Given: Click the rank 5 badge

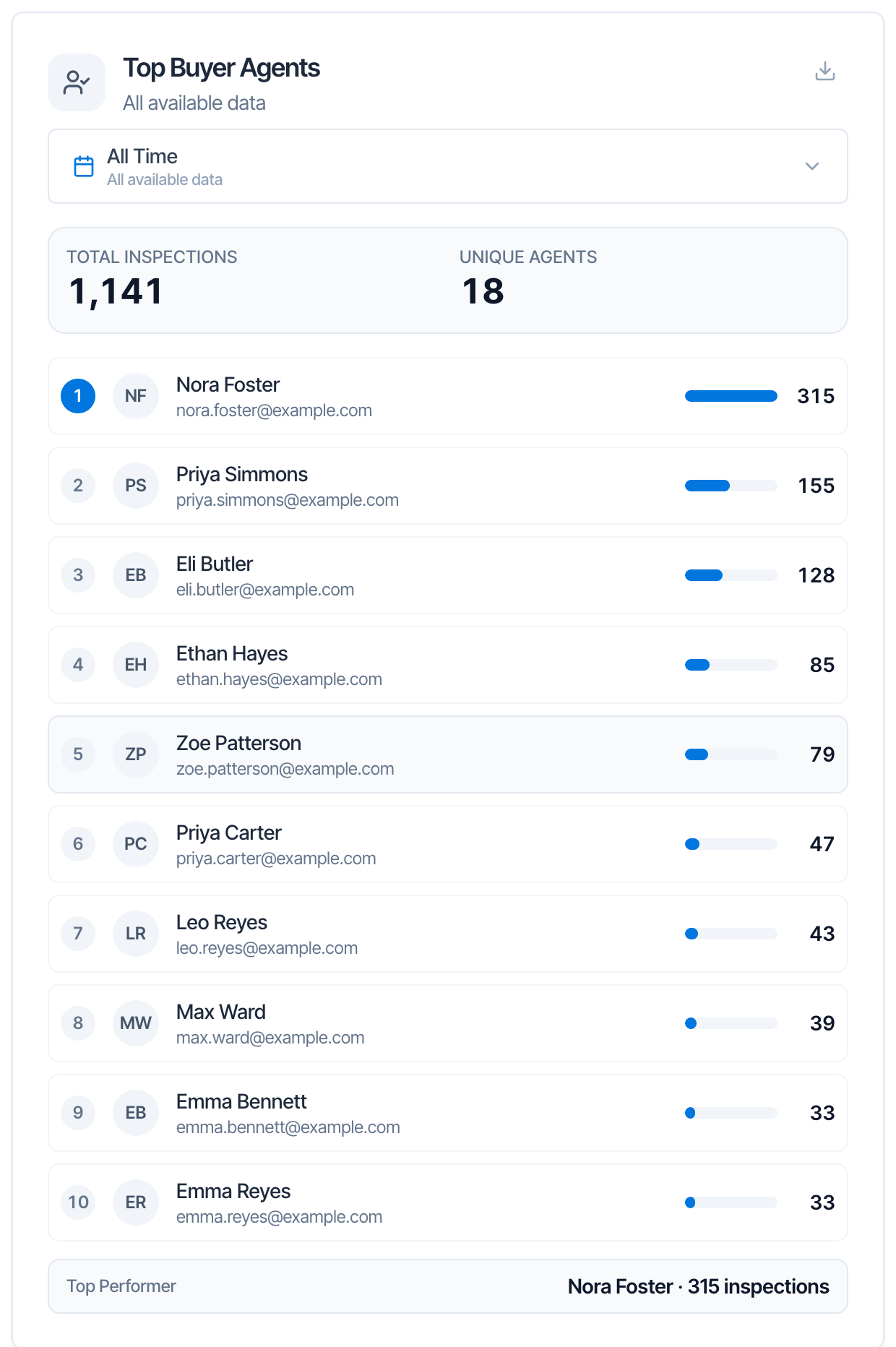Looking at the screenshot, I should pos(78,754).
